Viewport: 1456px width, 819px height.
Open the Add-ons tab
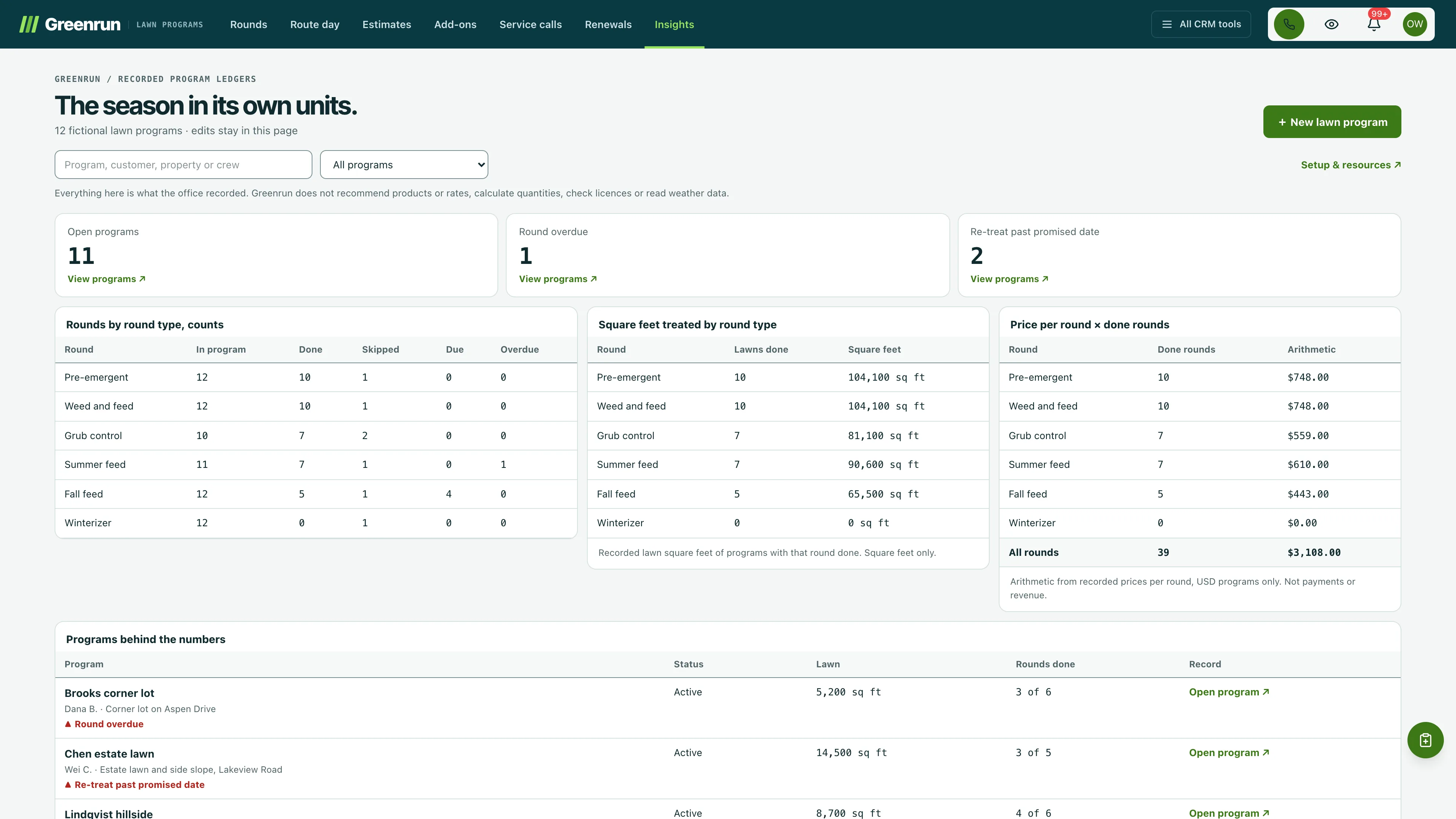(x=455, y=24)
